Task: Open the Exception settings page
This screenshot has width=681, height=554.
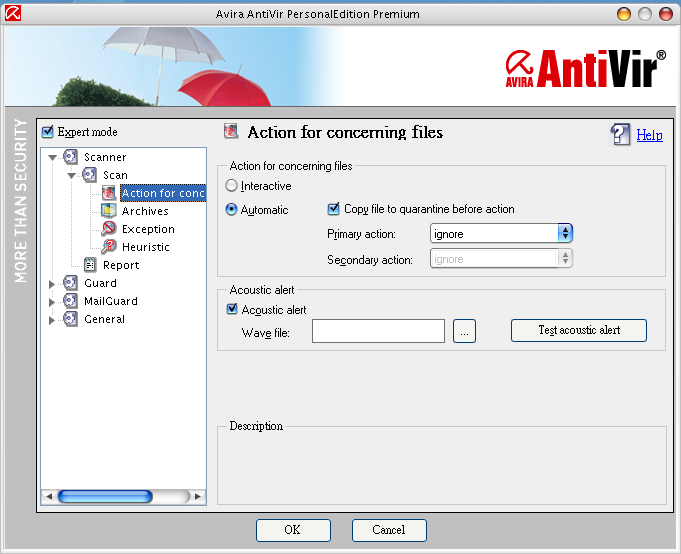Action: point(148,229)
